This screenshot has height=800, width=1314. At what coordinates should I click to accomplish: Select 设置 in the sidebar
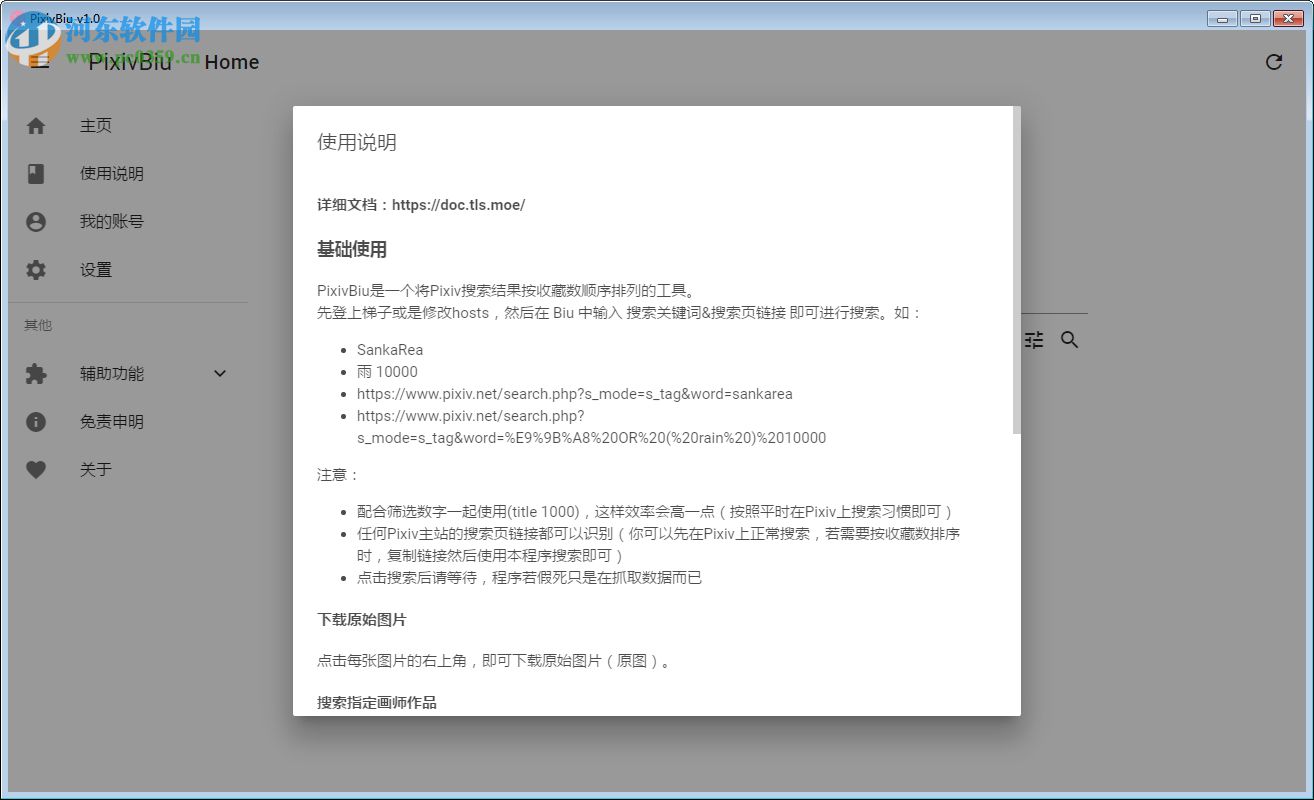95,269
